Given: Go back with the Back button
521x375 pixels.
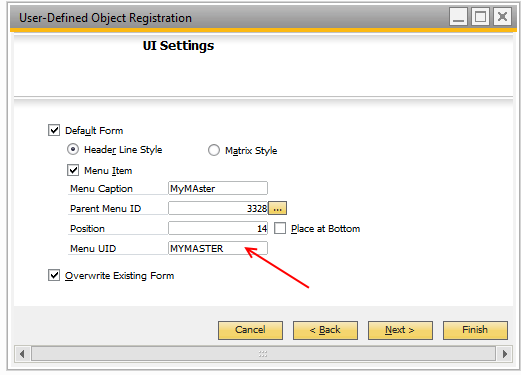Looking at the screenshot, I should coord(325,330).
